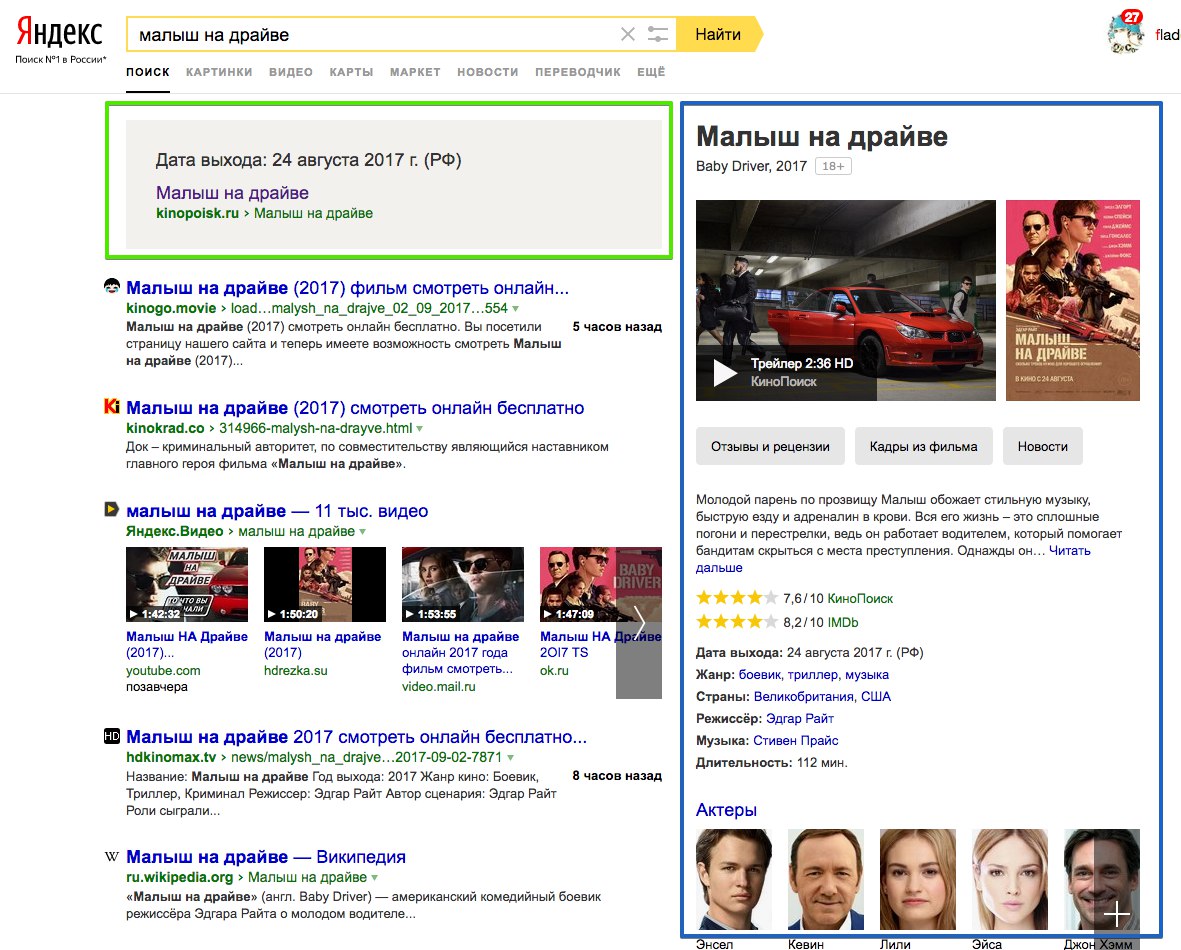Play the Трейлер 2:36 HD video
The height and width of the screenshot is (950, 1181).
point(846,300)
